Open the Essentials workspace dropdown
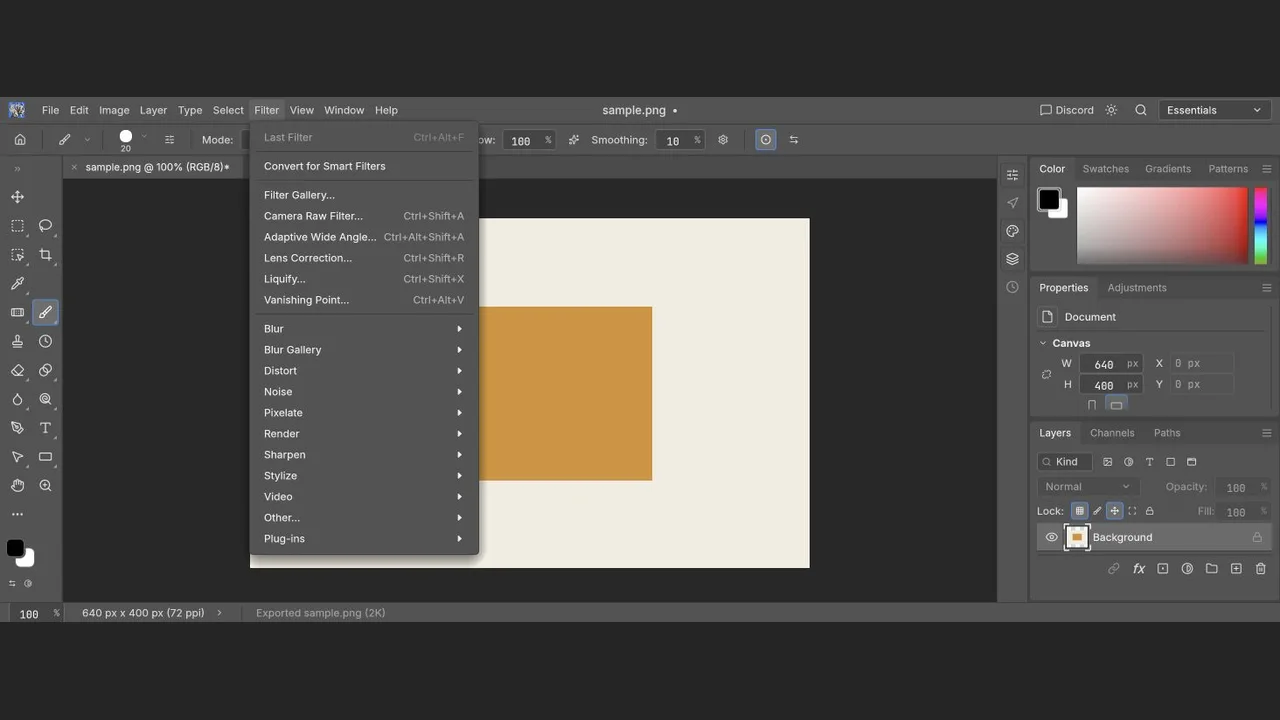The height and width of the screenshot is (720, 1280). point(1214,110)
